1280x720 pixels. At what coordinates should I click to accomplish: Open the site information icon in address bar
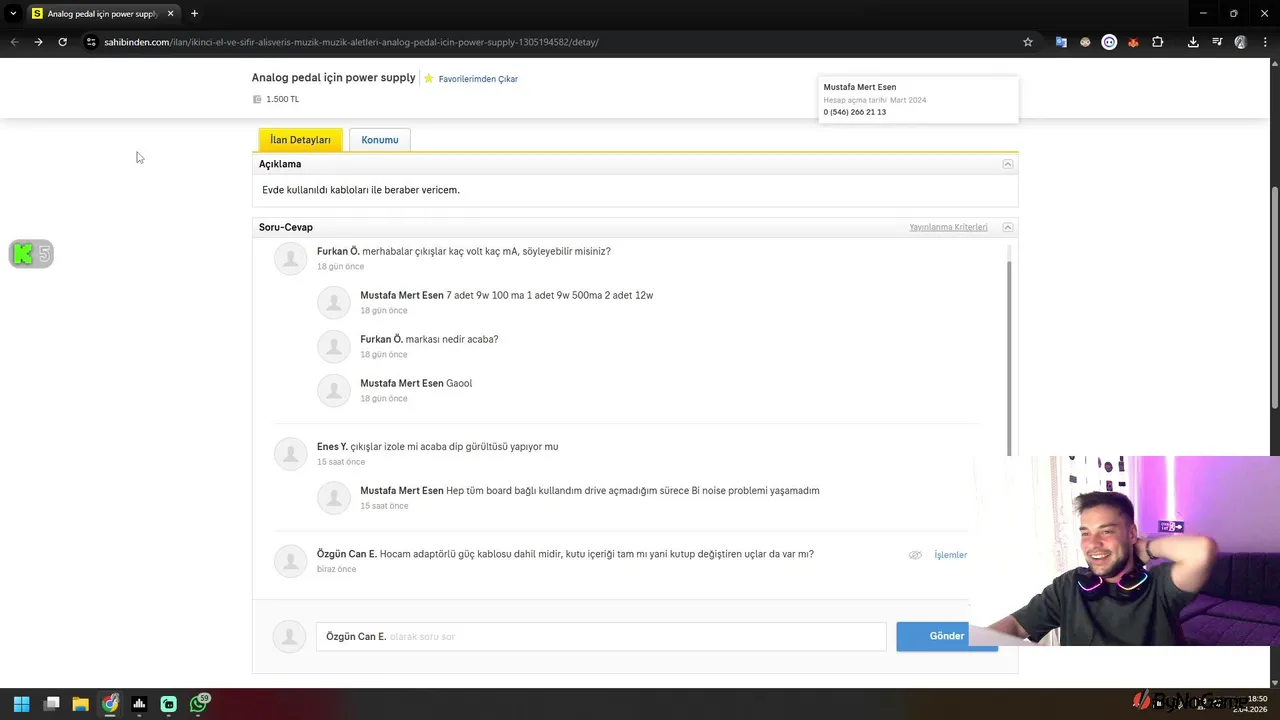click(91, 42)
